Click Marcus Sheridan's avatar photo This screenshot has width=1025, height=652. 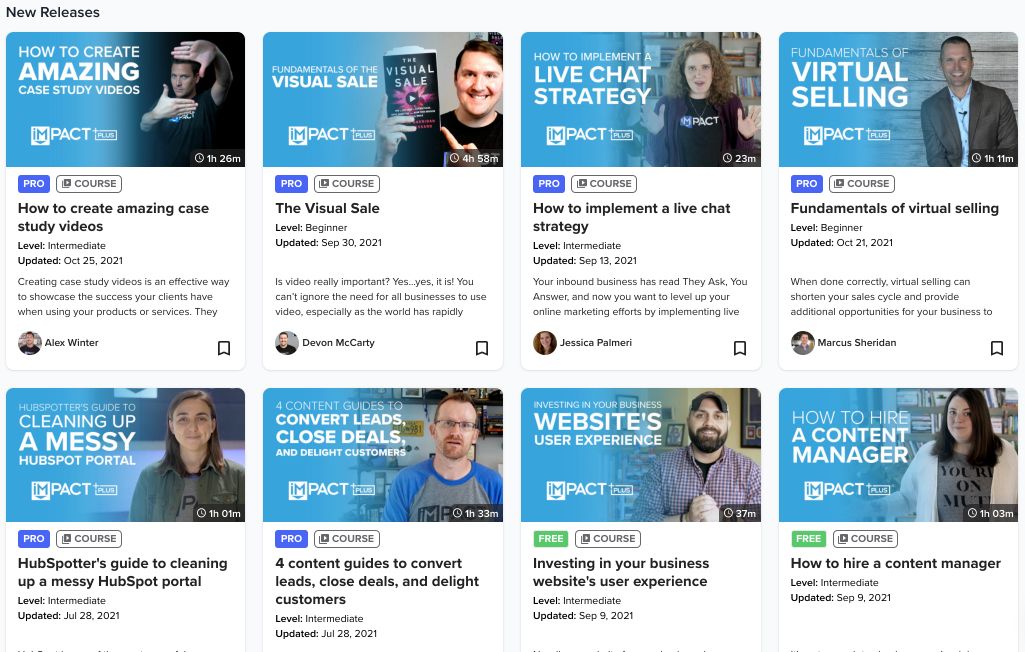(802, 343)
